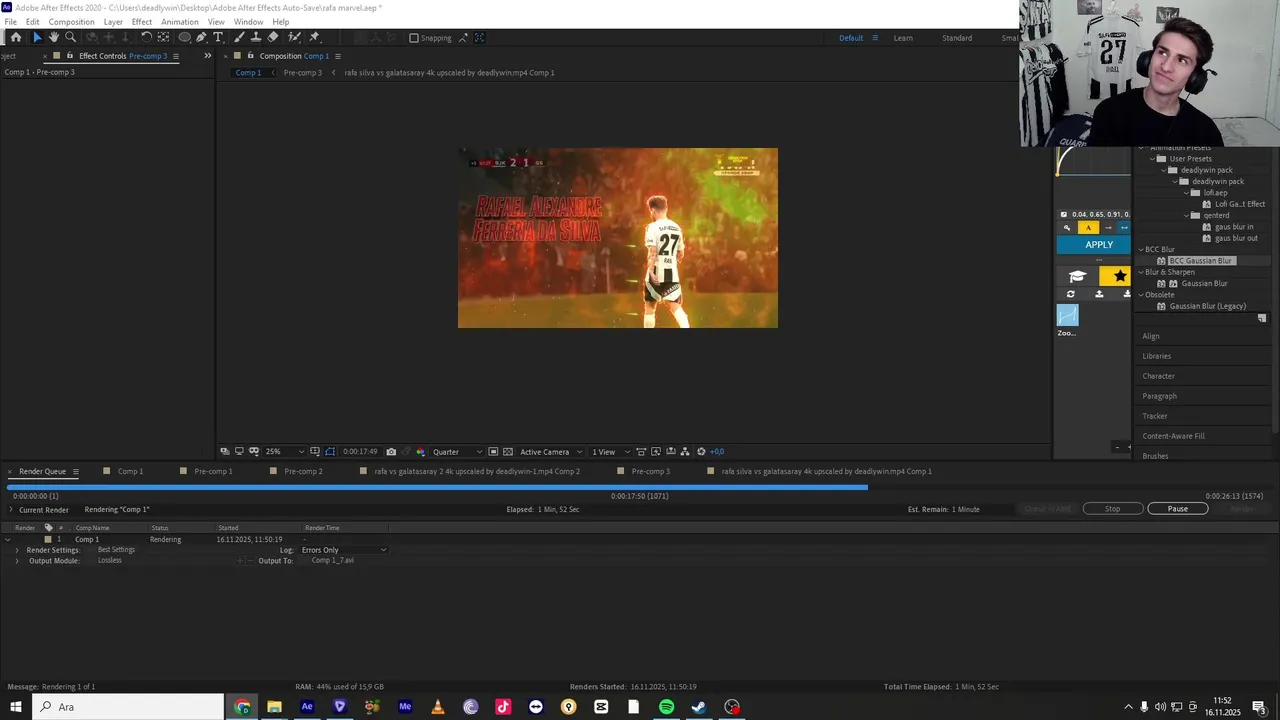Take a snapshot with the camera icon
1280x720 pixels.
tap(391, 452)
